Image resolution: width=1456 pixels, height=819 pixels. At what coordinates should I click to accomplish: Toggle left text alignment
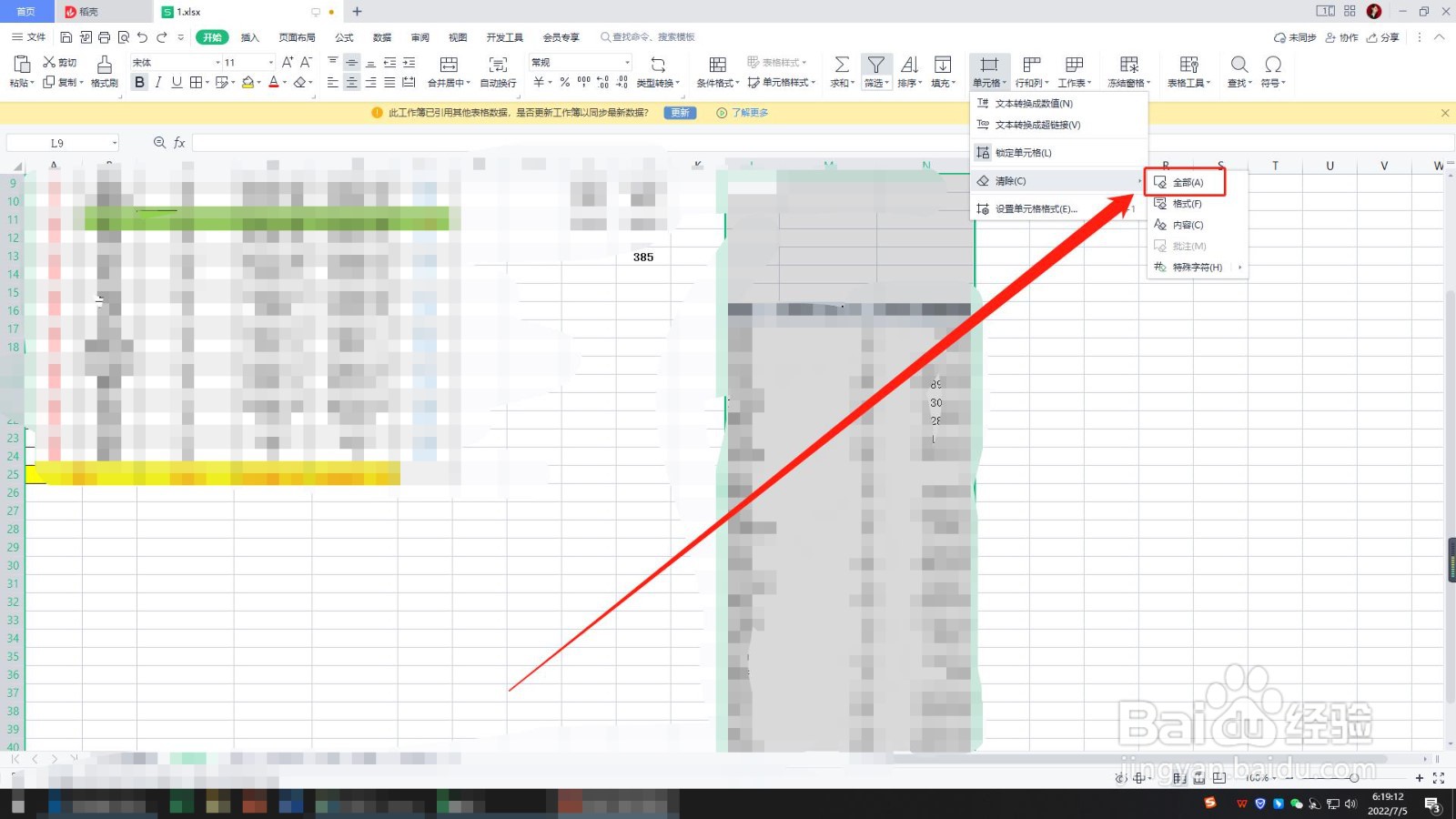pyautogui.click(x=333, y=82)
